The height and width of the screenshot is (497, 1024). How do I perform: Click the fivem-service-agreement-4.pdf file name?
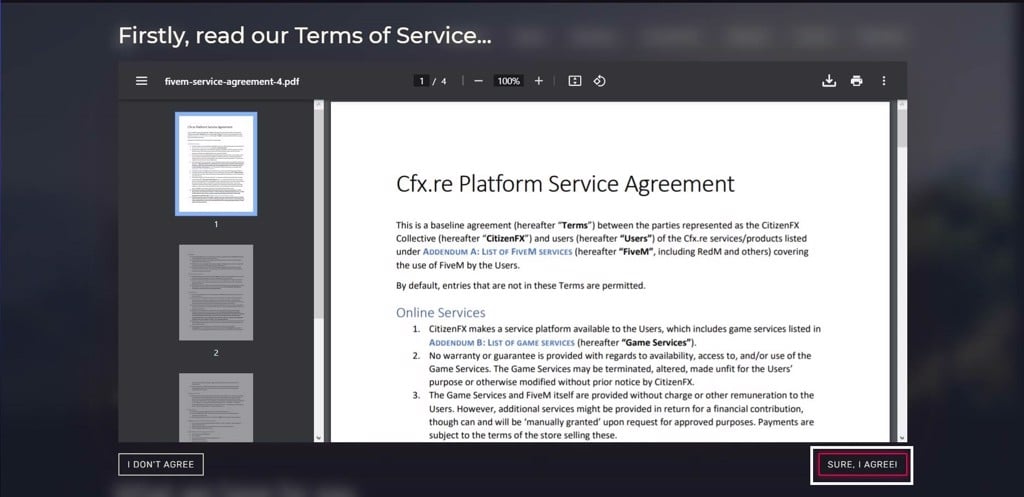pyautogui.click(x=232, y=82)
